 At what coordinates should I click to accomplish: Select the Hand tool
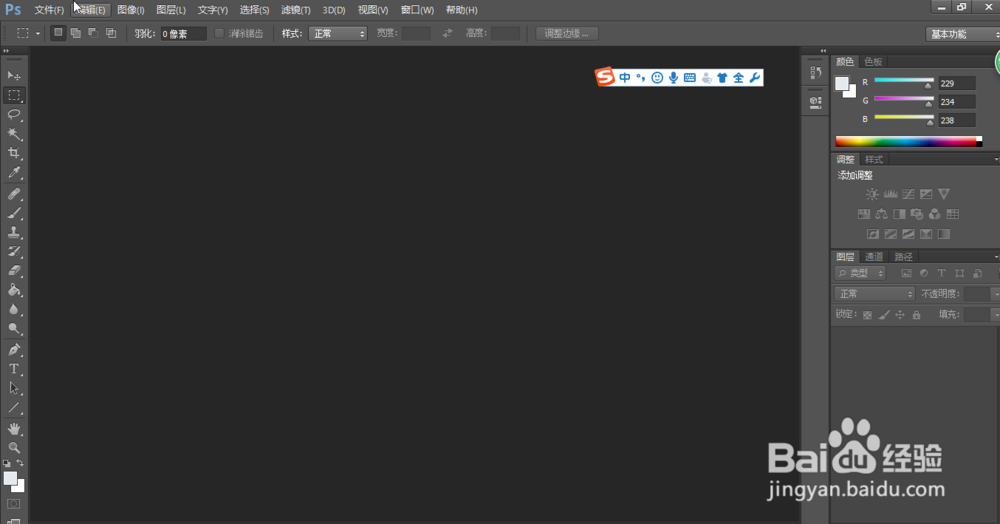(13, 429)
